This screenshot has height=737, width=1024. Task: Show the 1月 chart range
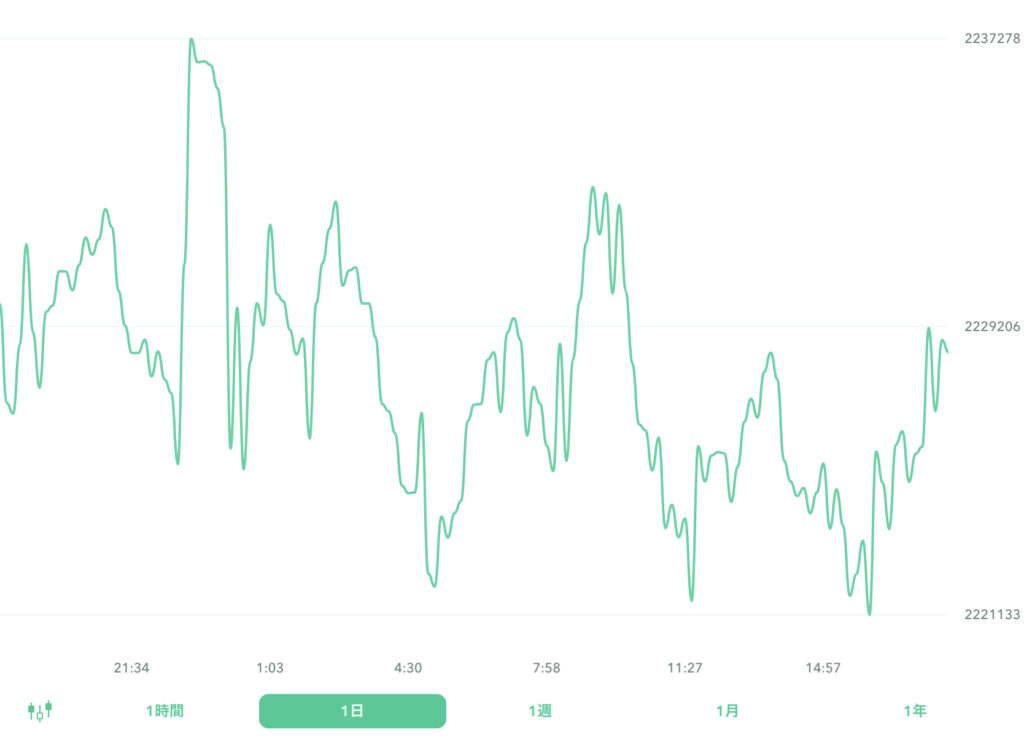tap(727, 711)
